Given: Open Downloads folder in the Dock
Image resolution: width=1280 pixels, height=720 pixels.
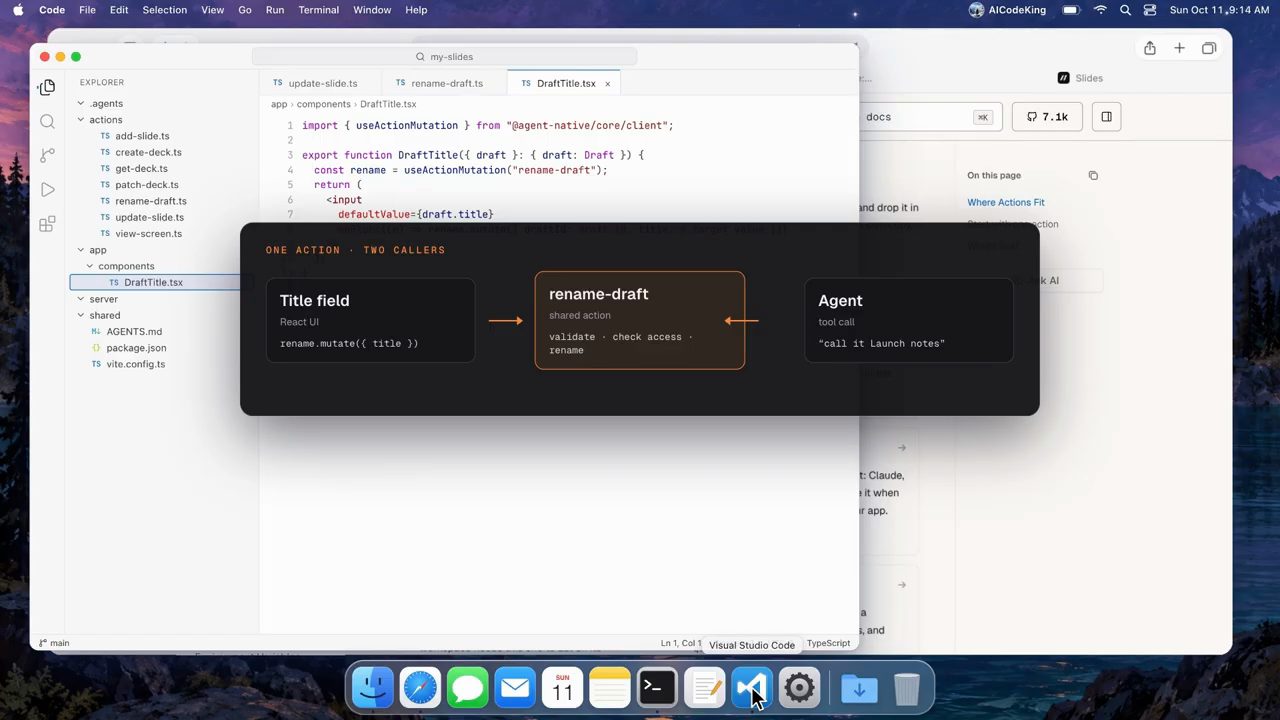Looking at the screenshot, I should click(859, 688).
